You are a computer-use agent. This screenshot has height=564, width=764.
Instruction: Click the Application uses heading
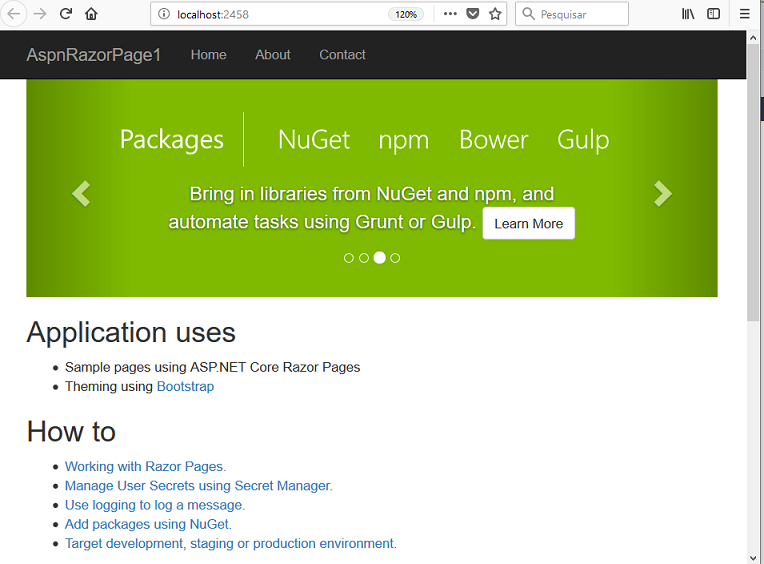point(131,333)
